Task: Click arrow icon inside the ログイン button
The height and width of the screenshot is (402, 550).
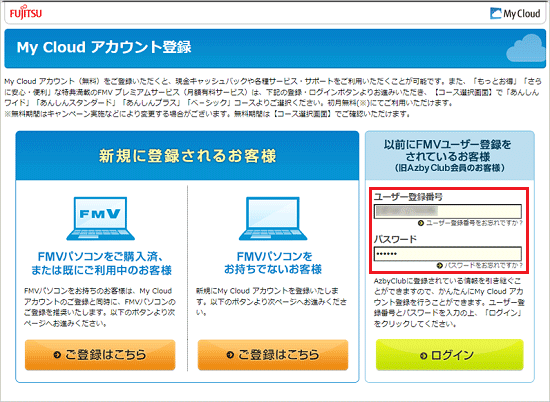Action: (423, 356)
